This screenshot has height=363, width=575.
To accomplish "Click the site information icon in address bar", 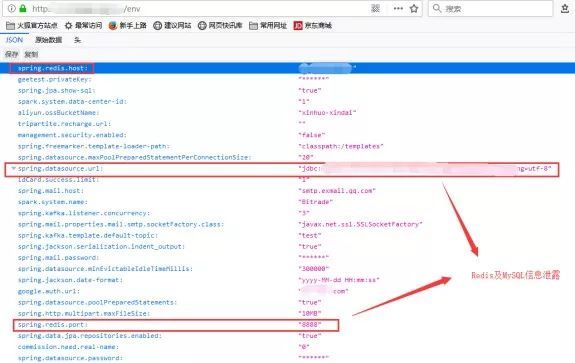I will point(12,8).
